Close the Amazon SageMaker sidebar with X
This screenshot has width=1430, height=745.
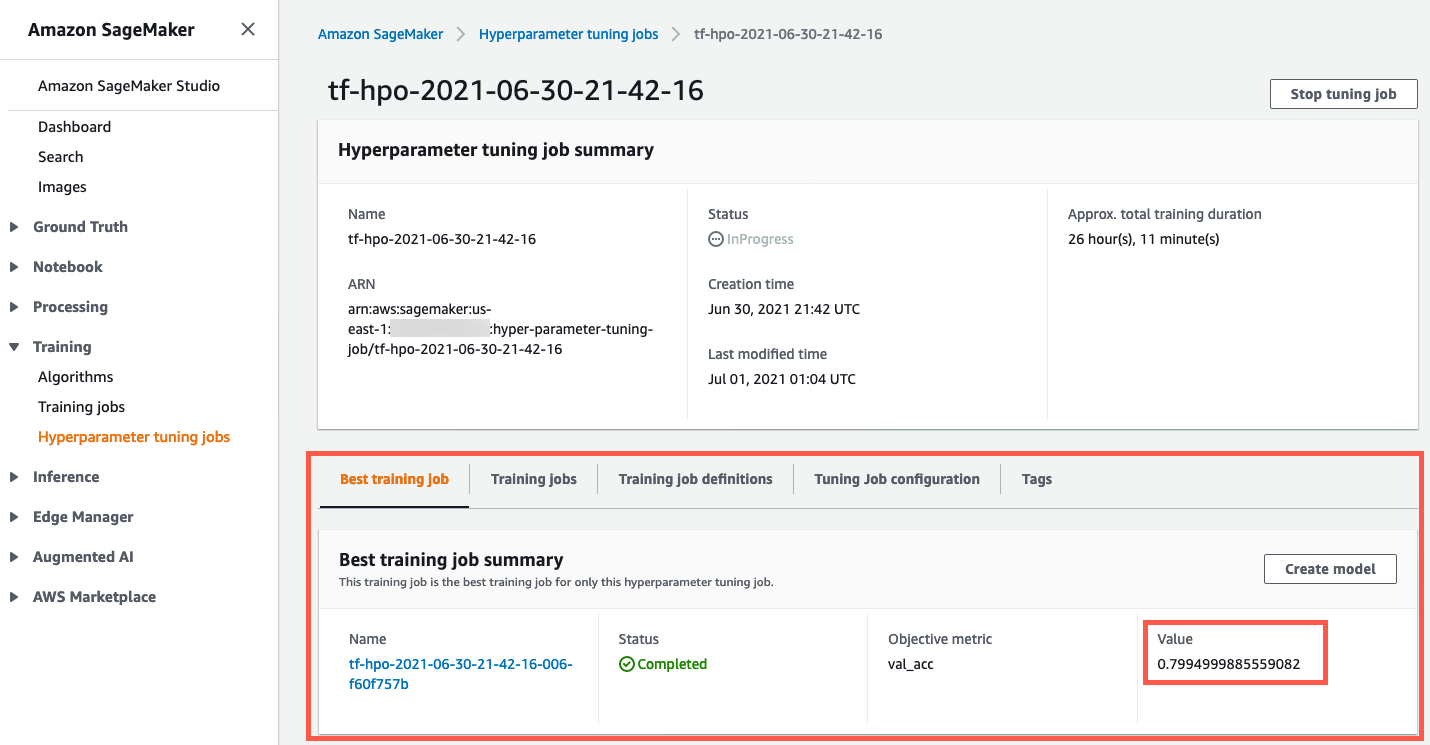[x=248, y=29]
